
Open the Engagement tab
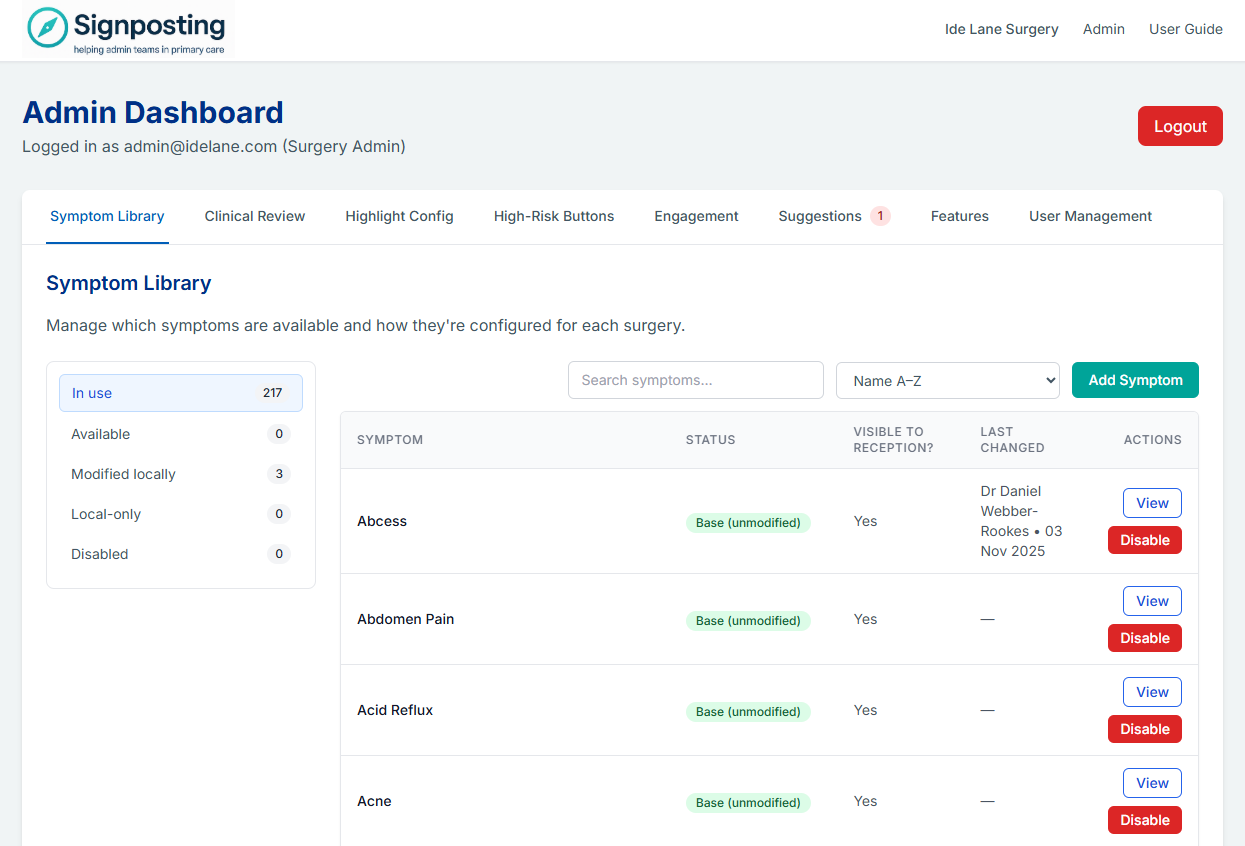click(x=696, y=216)
